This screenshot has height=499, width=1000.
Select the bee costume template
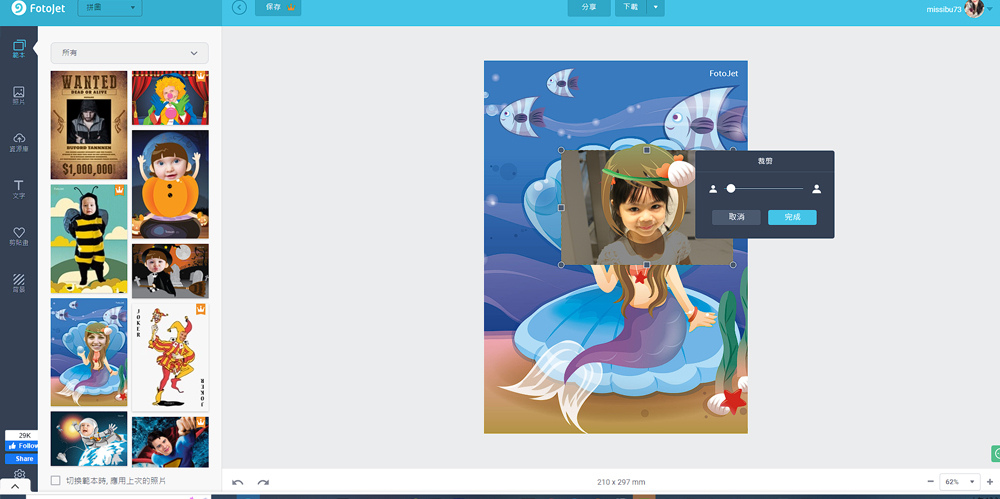click(89, 239)
